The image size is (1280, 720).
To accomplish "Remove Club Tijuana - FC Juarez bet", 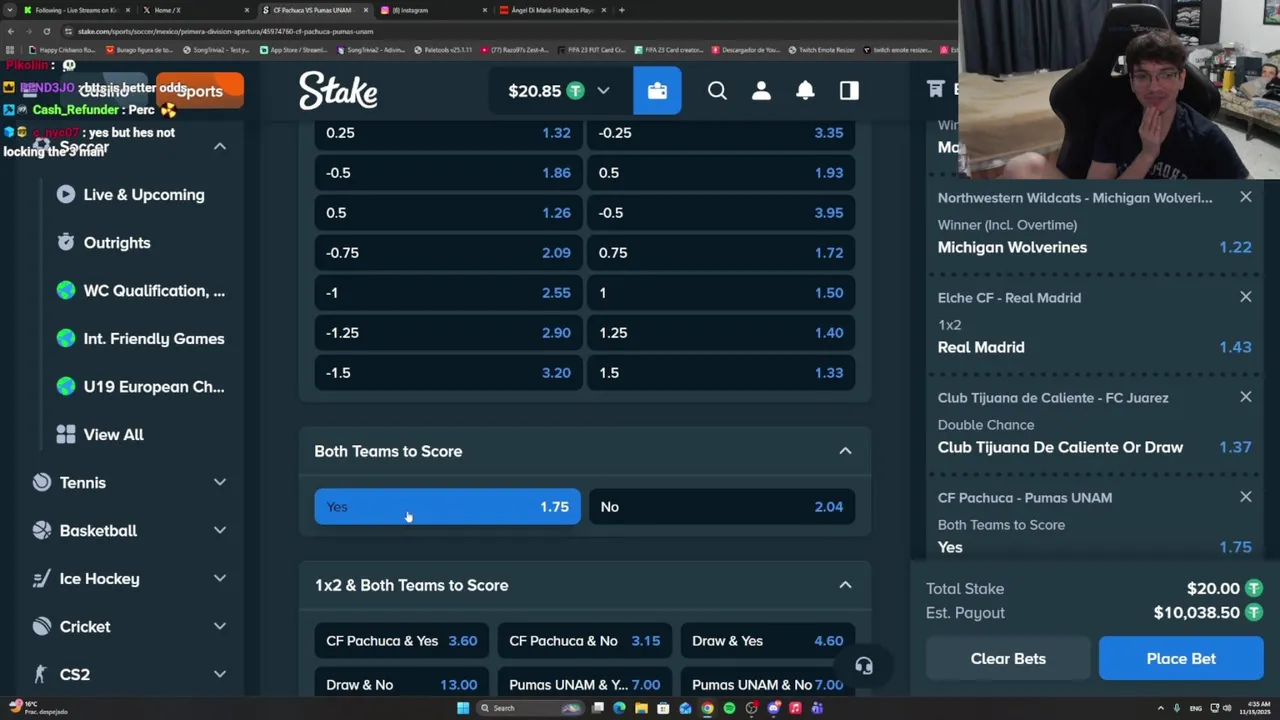I will [1245, 397].
